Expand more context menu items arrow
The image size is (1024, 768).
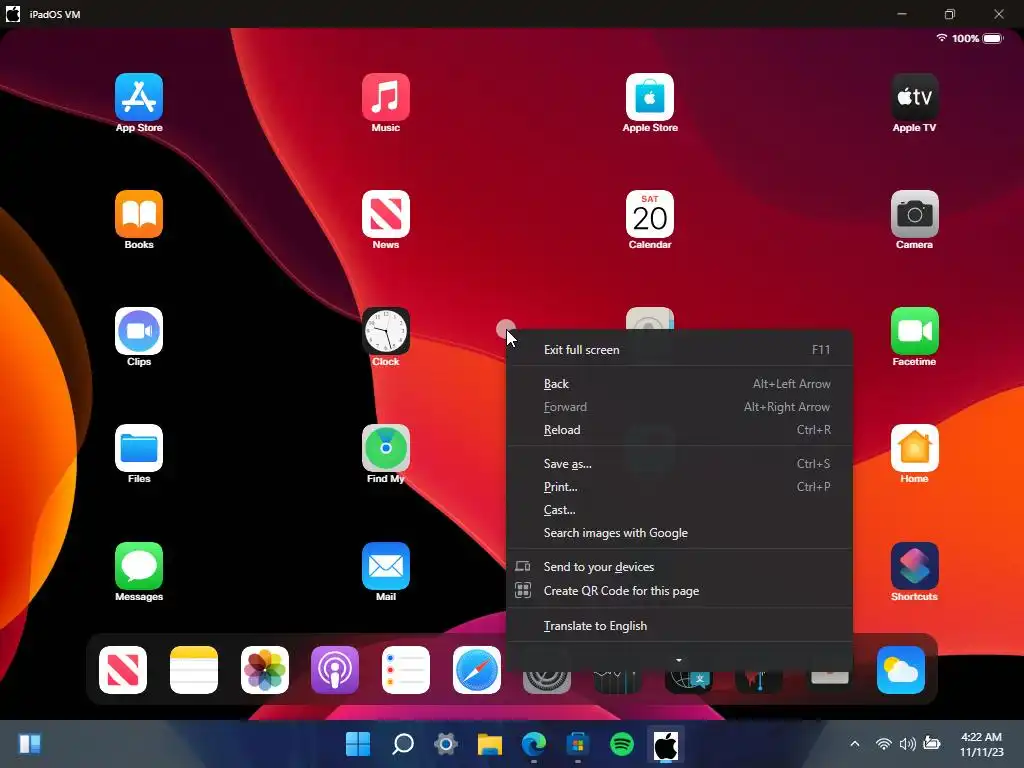[x=679, y=660]
